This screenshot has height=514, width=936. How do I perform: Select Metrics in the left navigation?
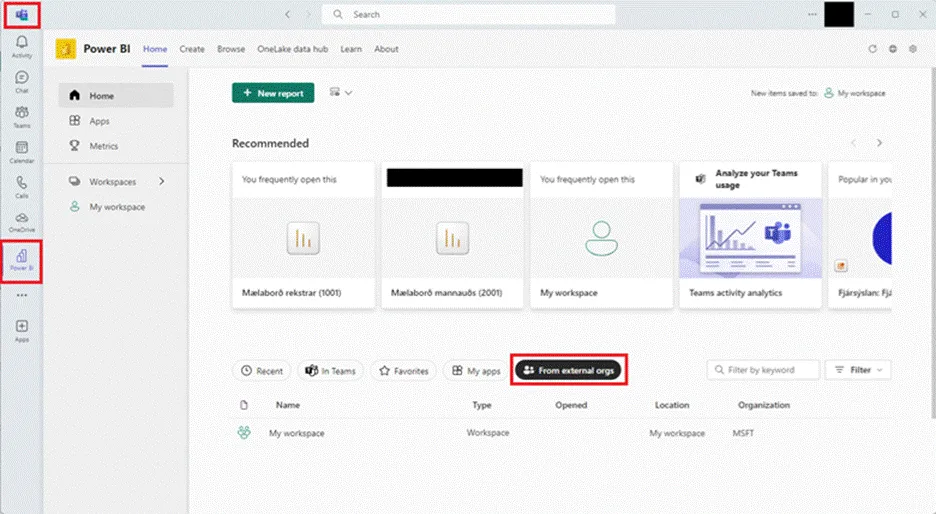point(116,146)
